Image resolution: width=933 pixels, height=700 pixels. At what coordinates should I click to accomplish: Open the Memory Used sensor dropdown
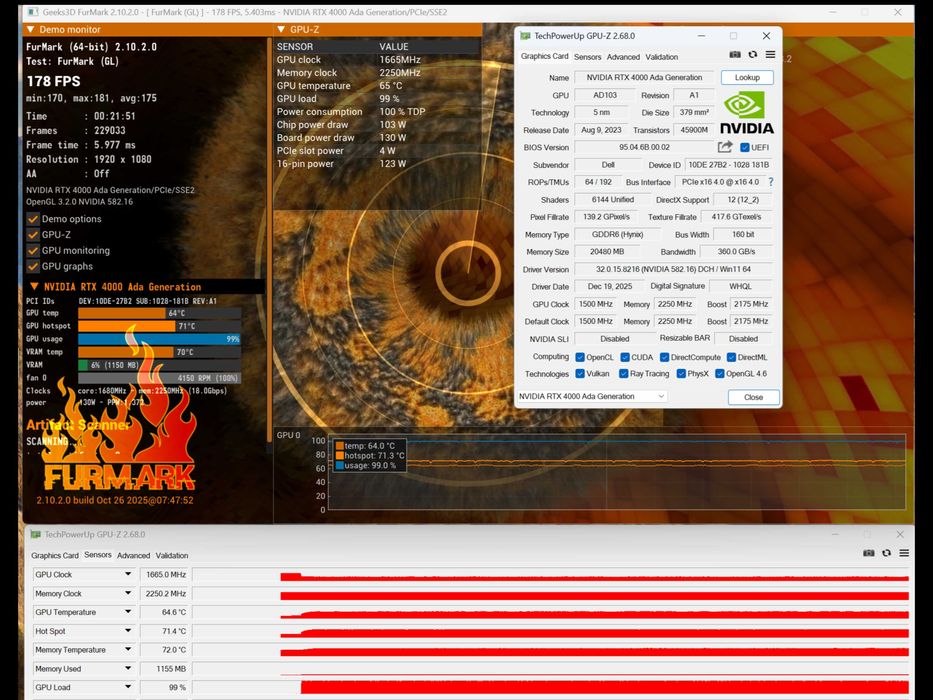(127, 668)
